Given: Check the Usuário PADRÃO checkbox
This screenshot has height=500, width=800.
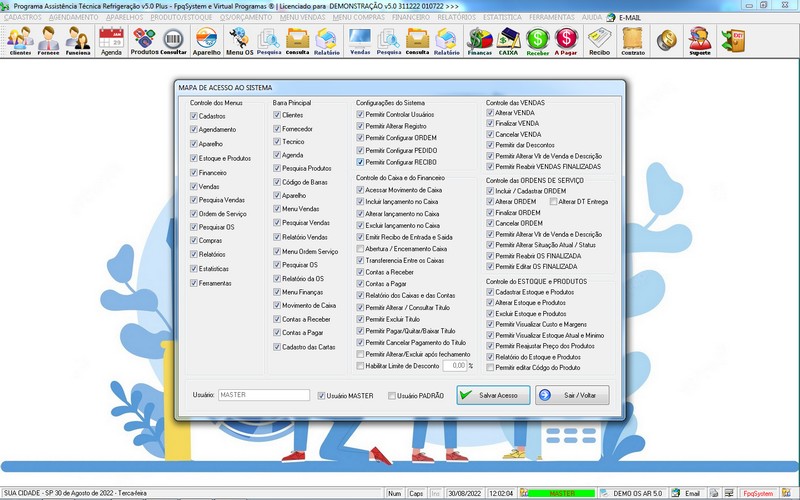Looking at the screenshot, I should [392, 396].
